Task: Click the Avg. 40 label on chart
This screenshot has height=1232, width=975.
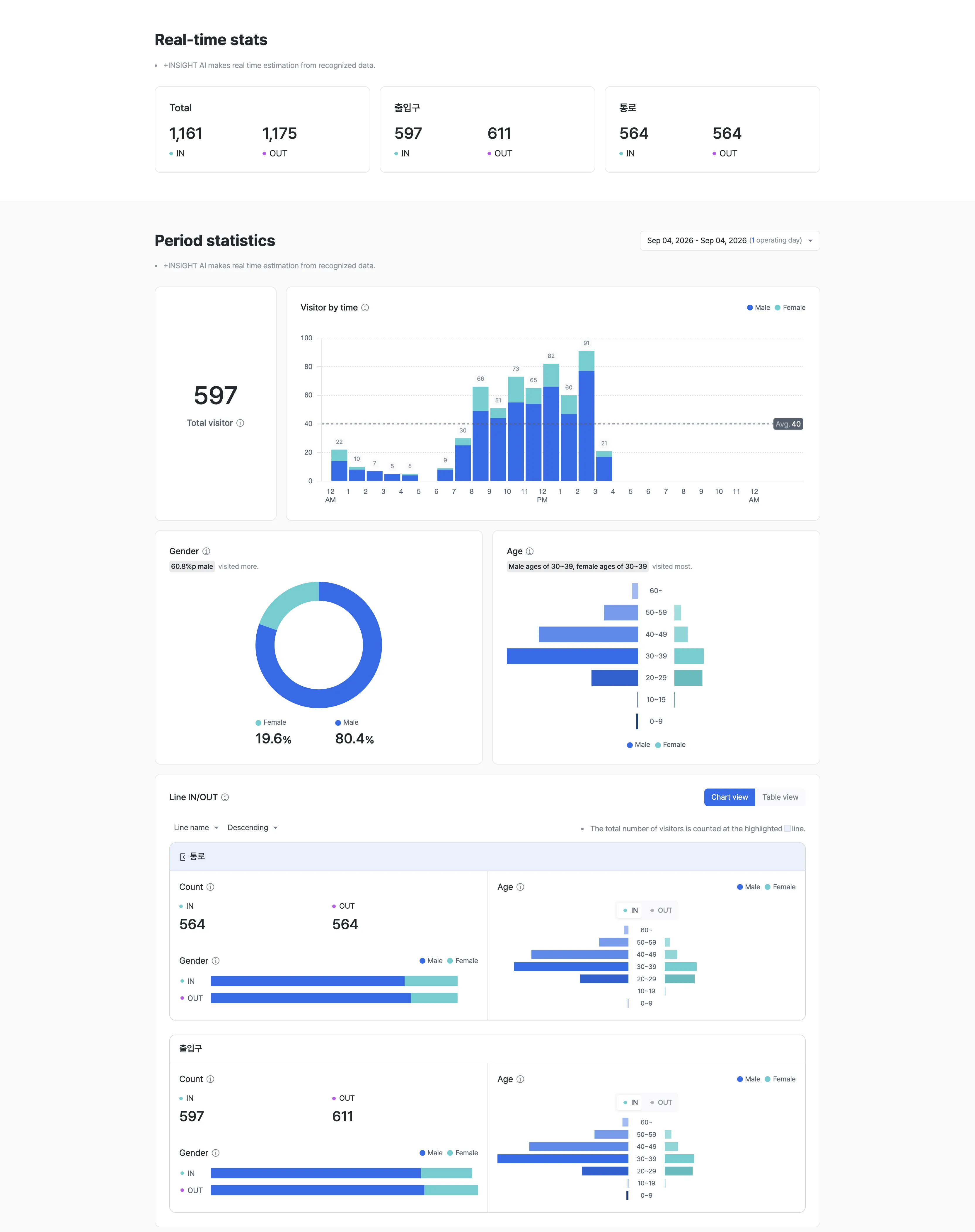Action: pyautogui.click(x=788, y=424)
